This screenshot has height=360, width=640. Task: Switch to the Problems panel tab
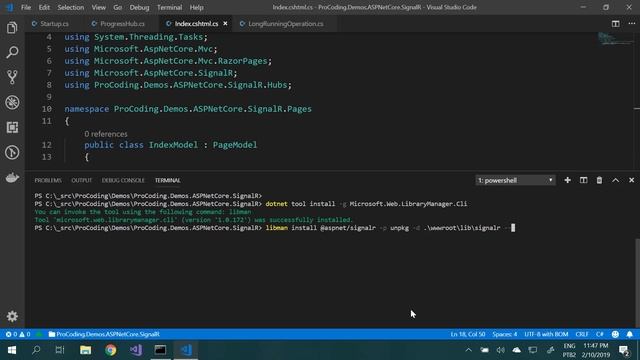[48, 180]
